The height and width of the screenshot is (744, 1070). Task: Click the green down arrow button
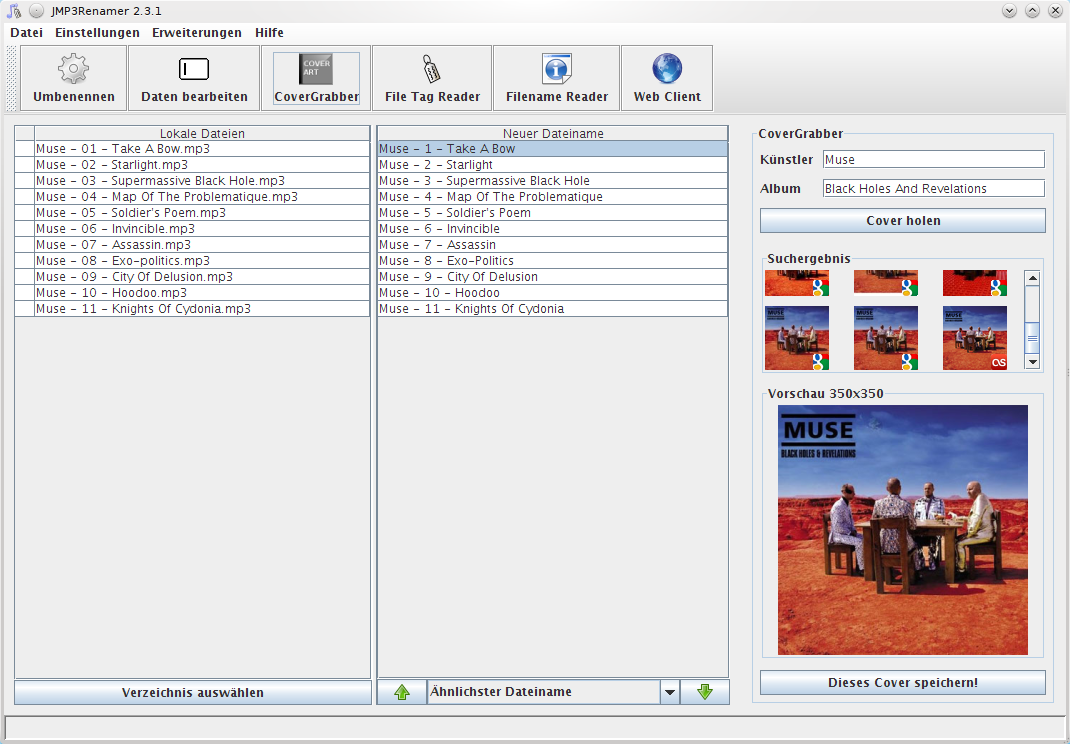[705, 692]
